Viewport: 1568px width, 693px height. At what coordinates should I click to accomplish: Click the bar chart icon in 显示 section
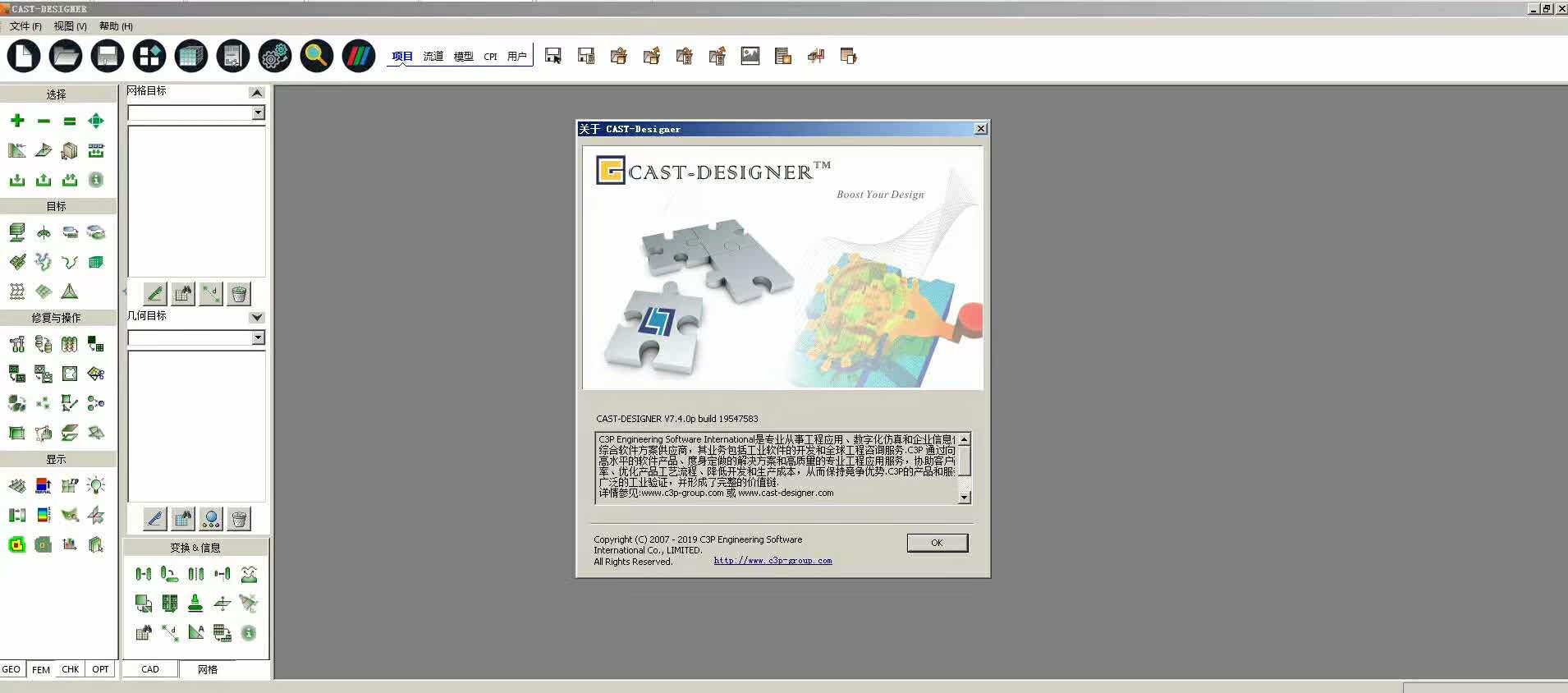70,544
